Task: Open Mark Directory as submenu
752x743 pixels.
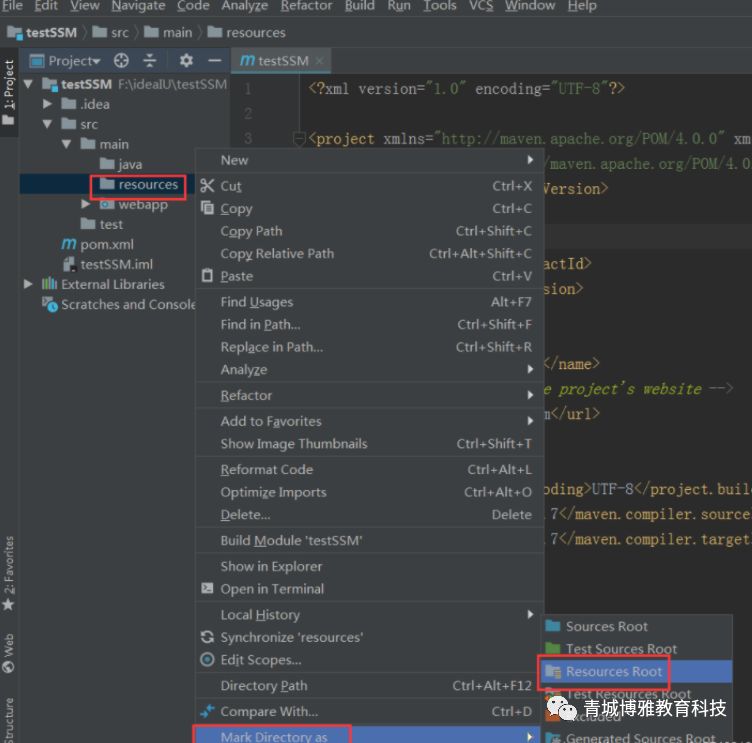Action: point(370,736)
